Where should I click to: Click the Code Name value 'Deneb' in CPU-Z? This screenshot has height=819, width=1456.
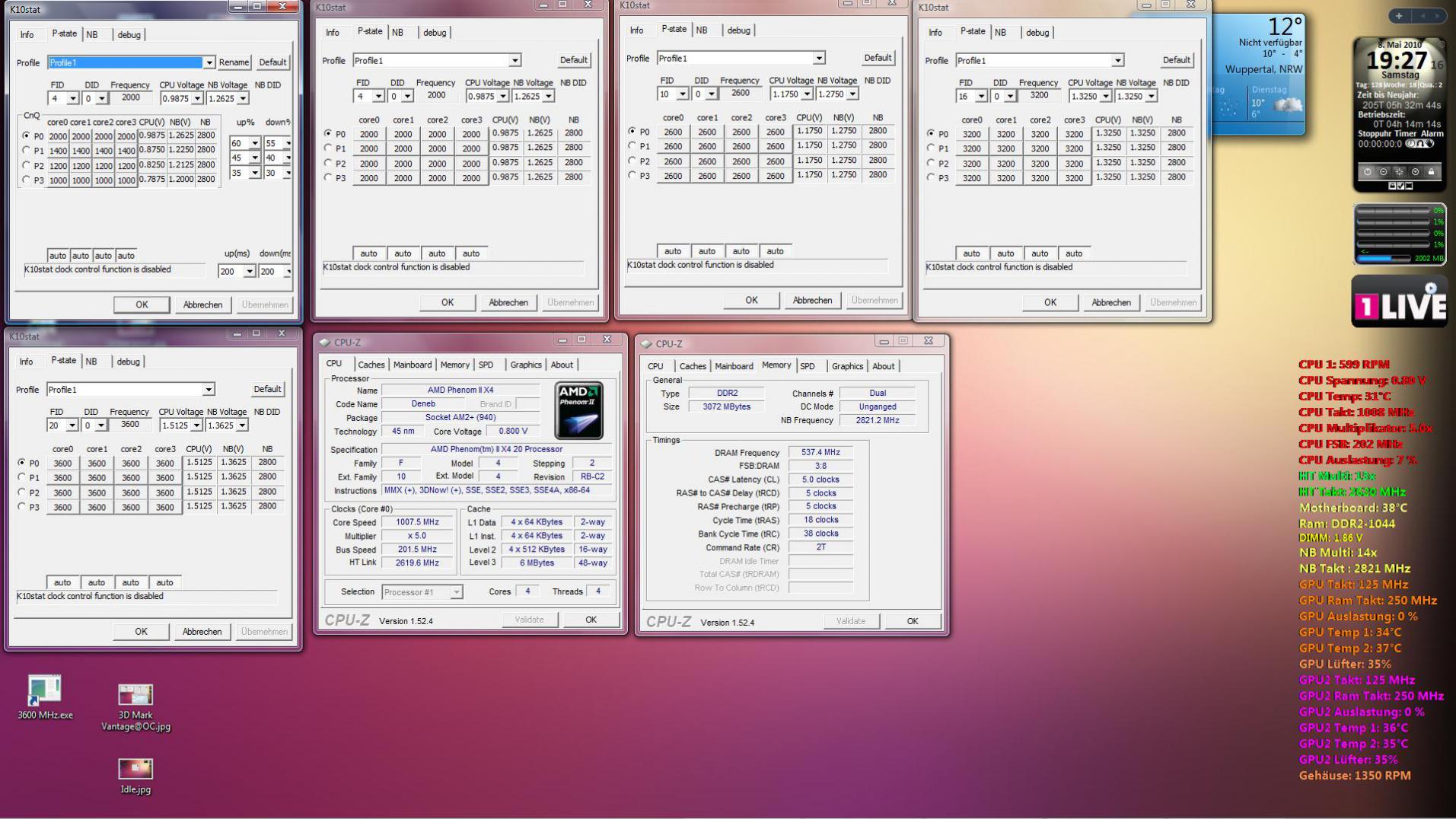(423, 404)
